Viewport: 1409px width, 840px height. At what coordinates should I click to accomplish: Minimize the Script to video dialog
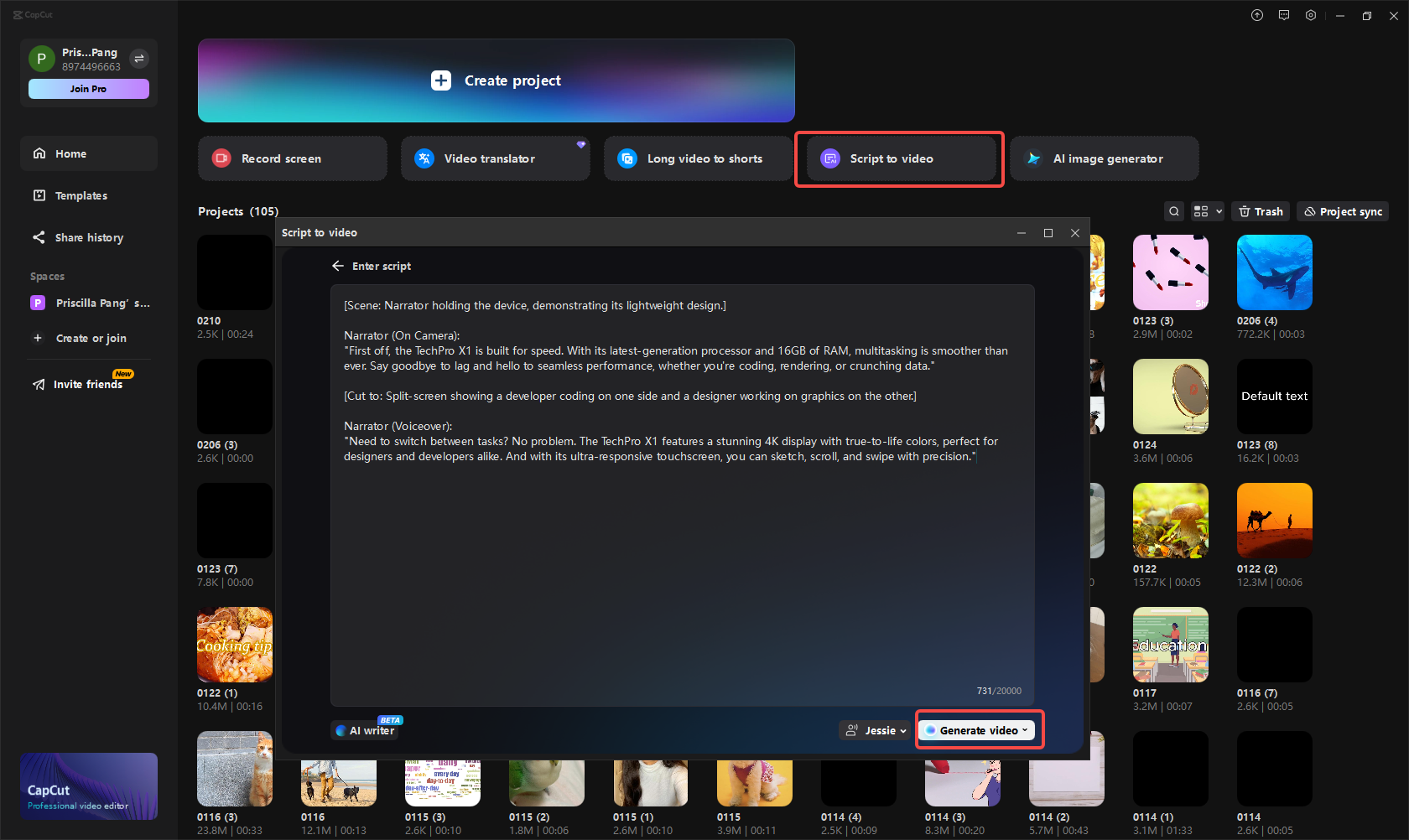(1022, 233)
